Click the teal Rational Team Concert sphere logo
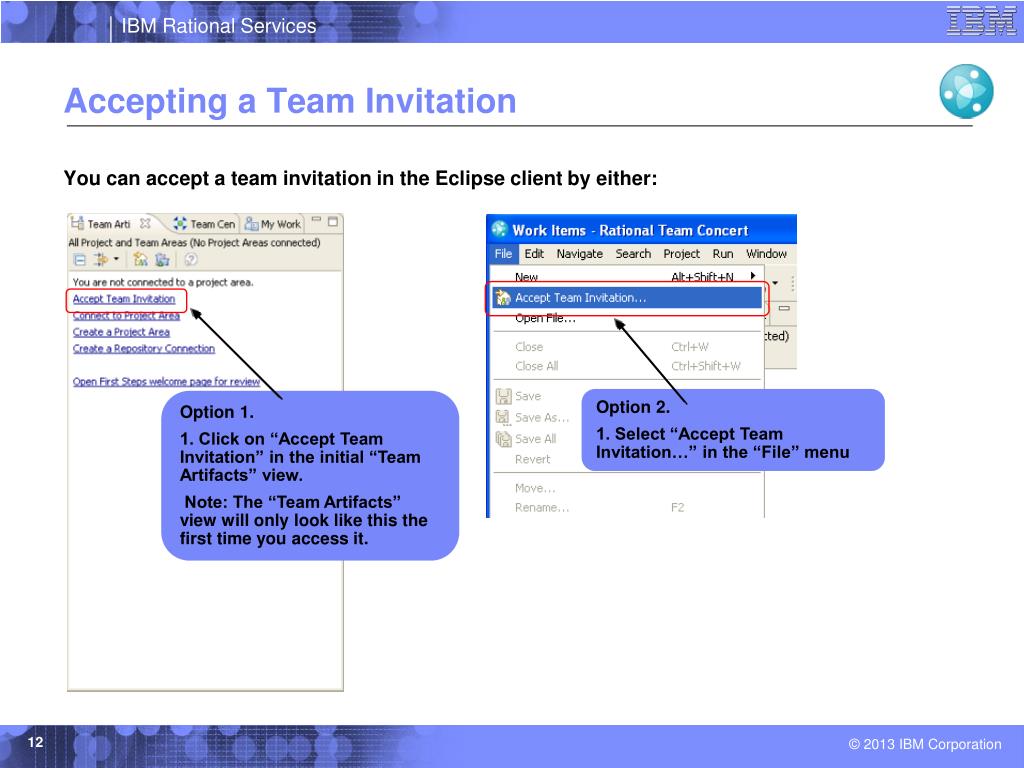The width and height of the screenshot is (1024, 768). 967,91
